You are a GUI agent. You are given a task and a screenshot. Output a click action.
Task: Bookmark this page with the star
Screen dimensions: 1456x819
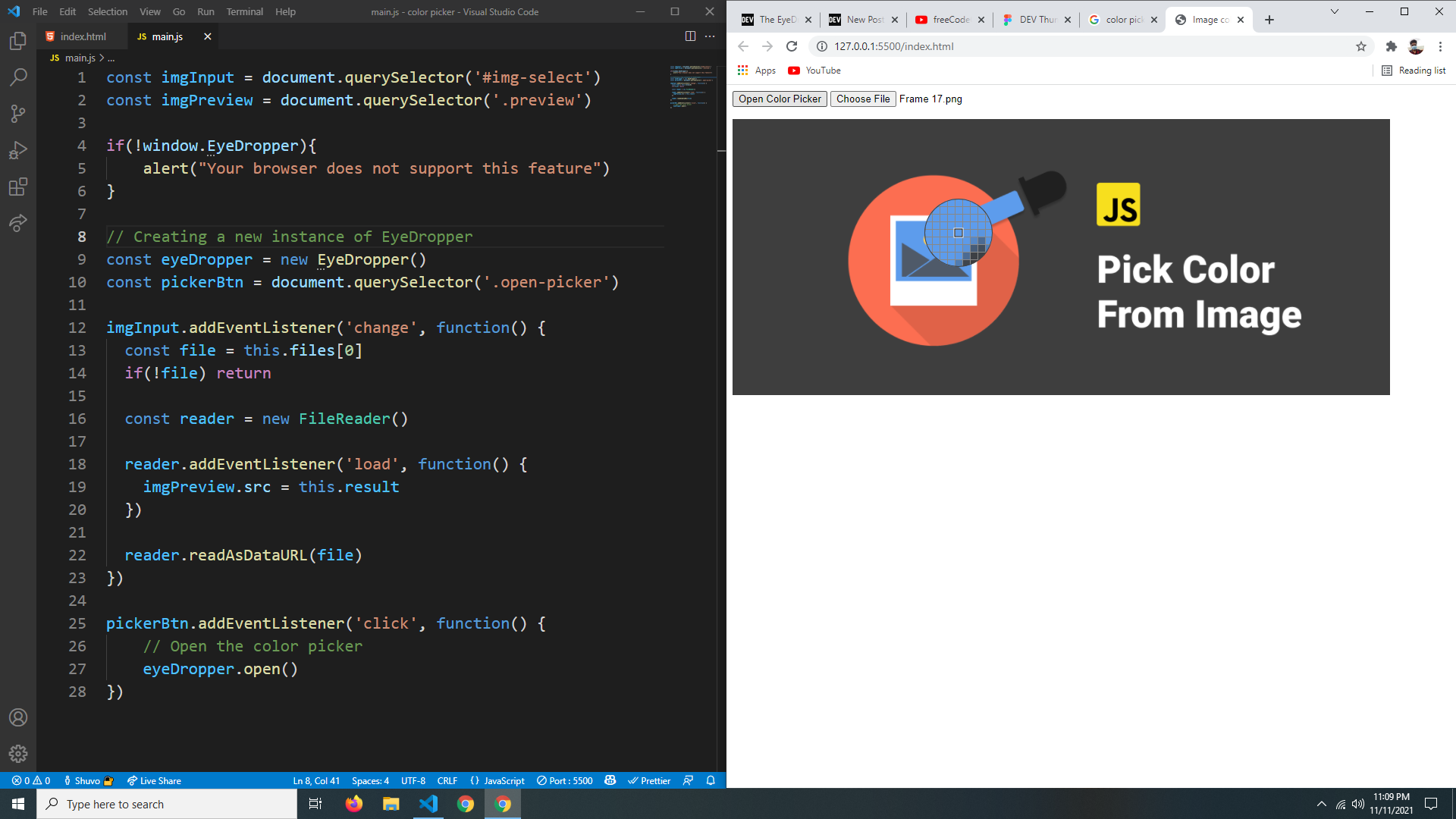(x=1361, y=46)
